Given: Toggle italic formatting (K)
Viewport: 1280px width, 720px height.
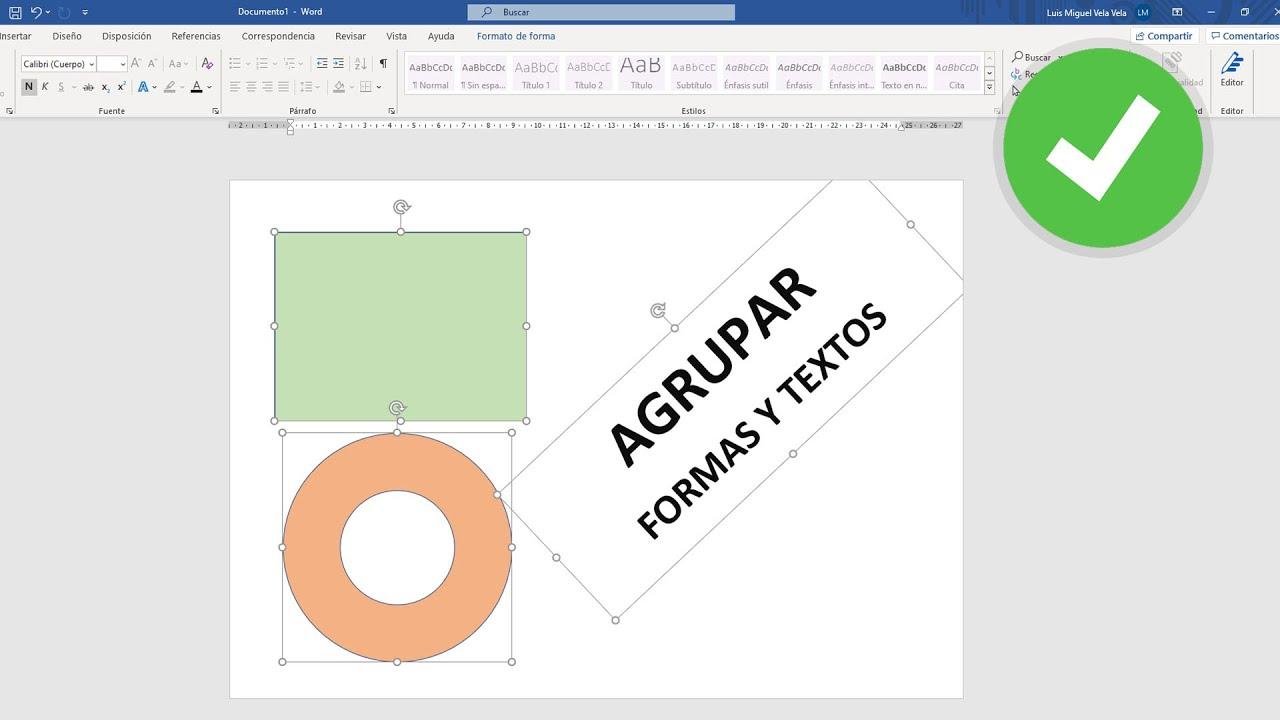Looking at the screenshot, I should click(x=45, y=87).
